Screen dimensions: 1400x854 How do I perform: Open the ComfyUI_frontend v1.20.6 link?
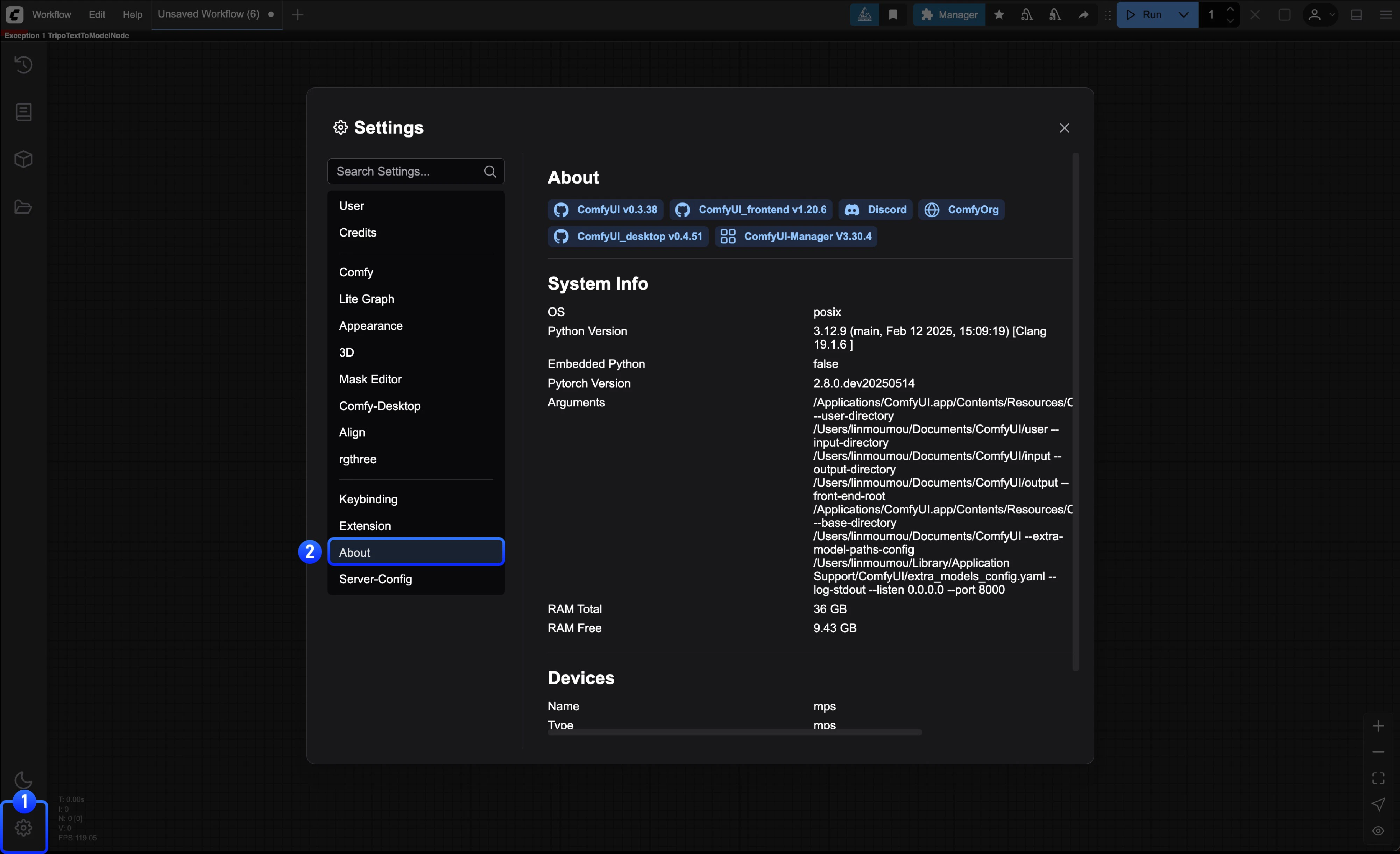(751, 209)
